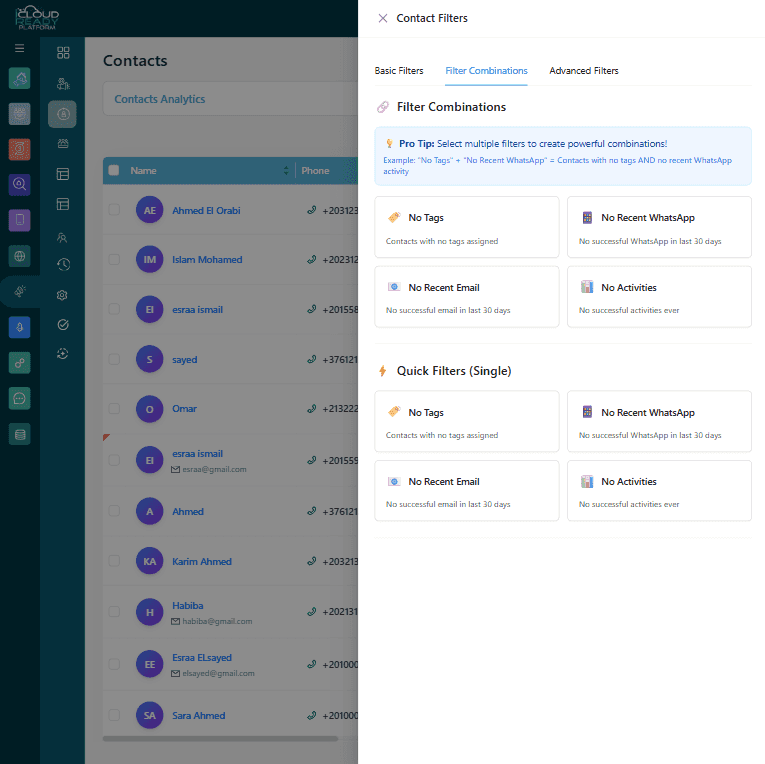Click the gear settings icon in secondary sidebar
This screenshot has height=764, width=765.
pos(63,295)
